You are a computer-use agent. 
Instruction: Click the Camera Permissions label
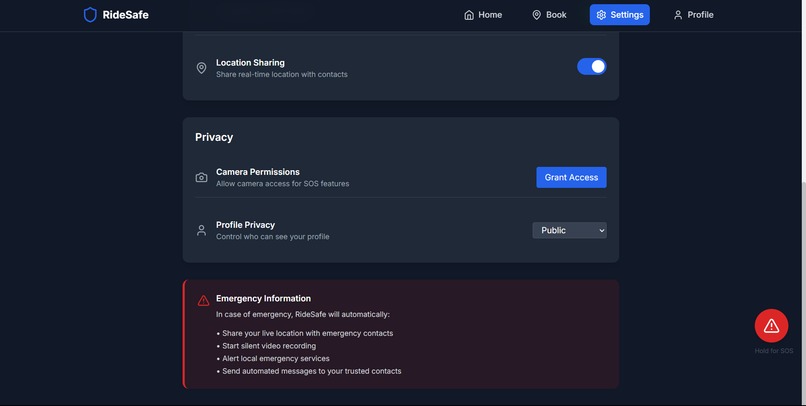(x=258, y=172)
